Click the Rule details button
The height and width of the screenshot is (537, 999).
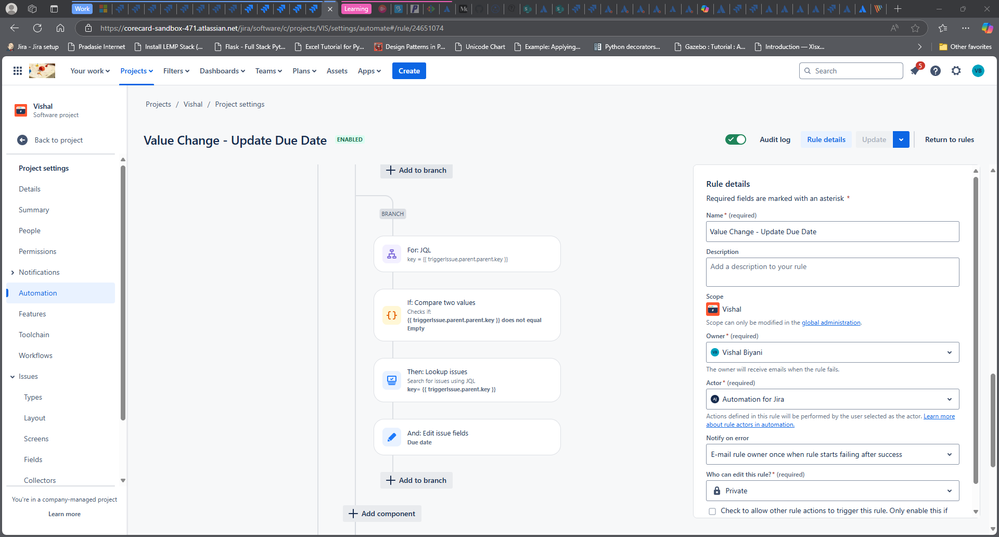(826, 140)
